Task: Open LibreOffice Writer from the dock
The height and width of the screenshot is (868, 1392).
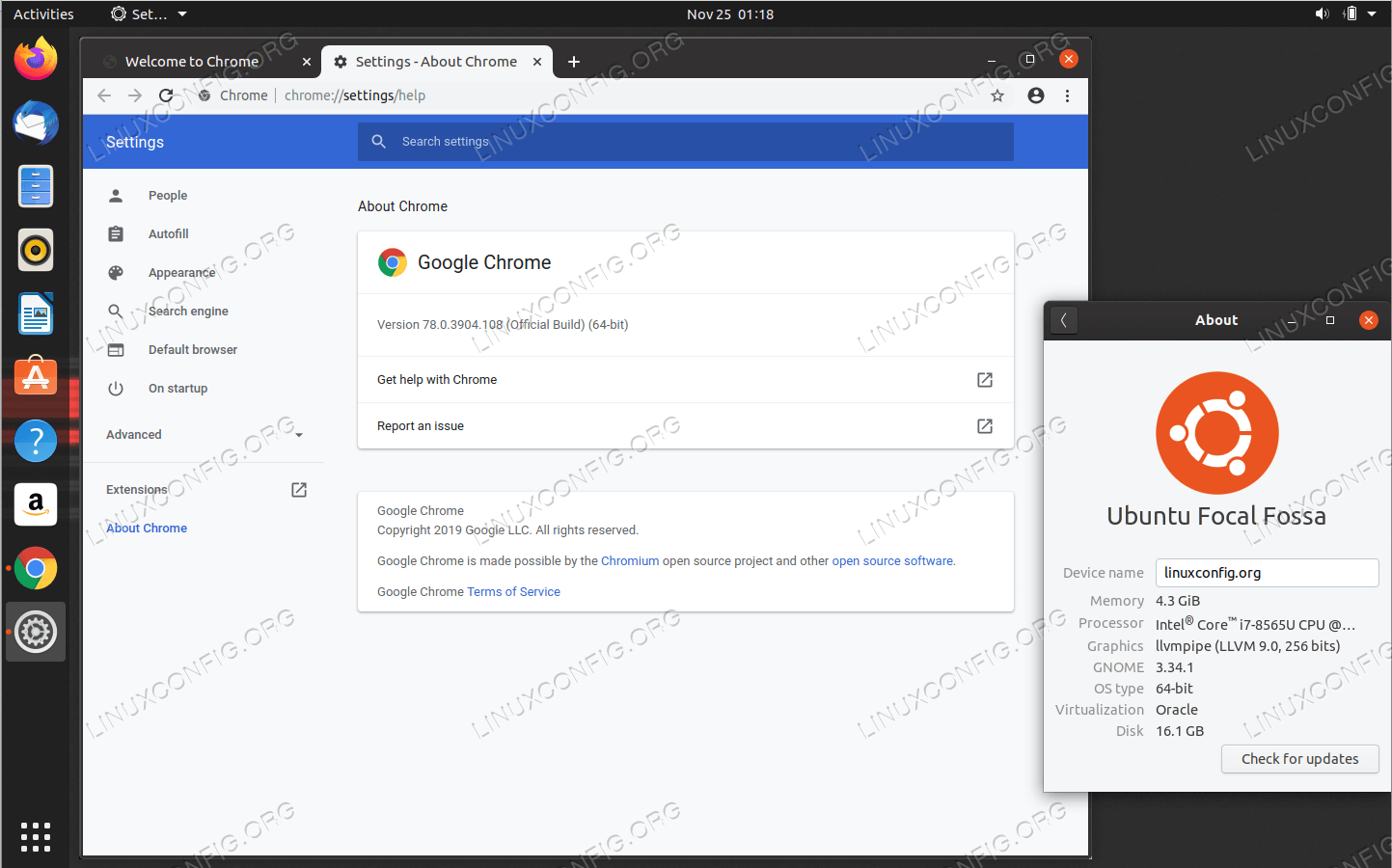Action: (36, 313)
